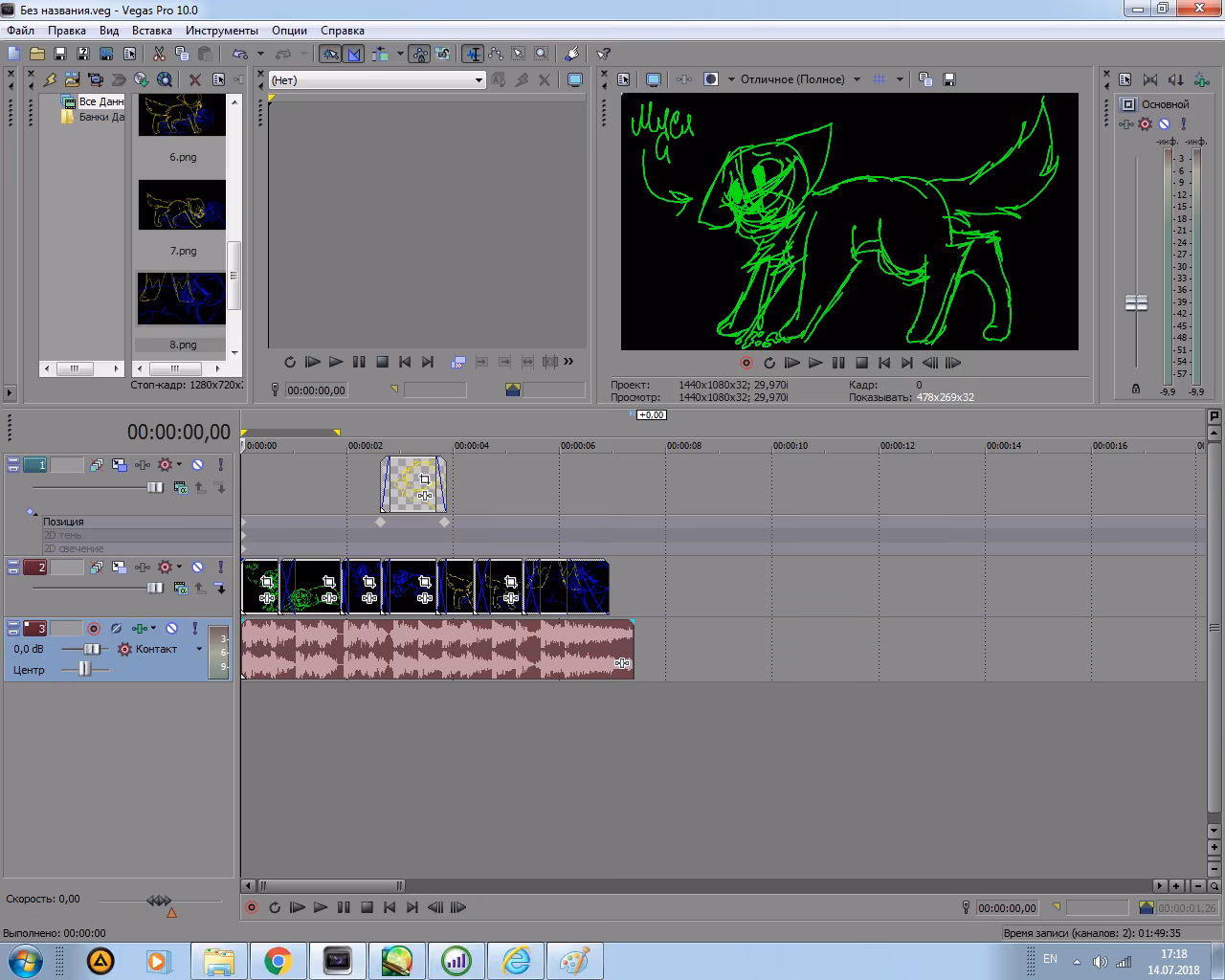Click the Capture Video icon in media panel
Viewport: 1225px width, 980px height.
[x=95, y=79]
